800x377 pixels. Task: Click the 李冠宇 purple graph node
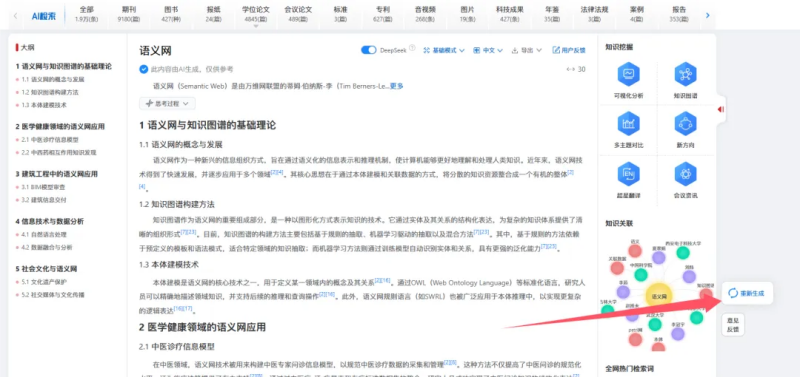pos(678,334)
